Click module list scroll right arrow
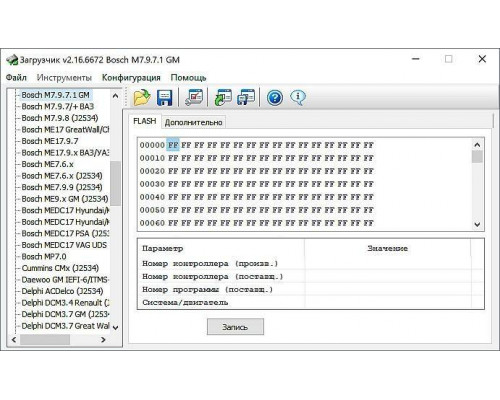500x400 pixels. (103, 340)
